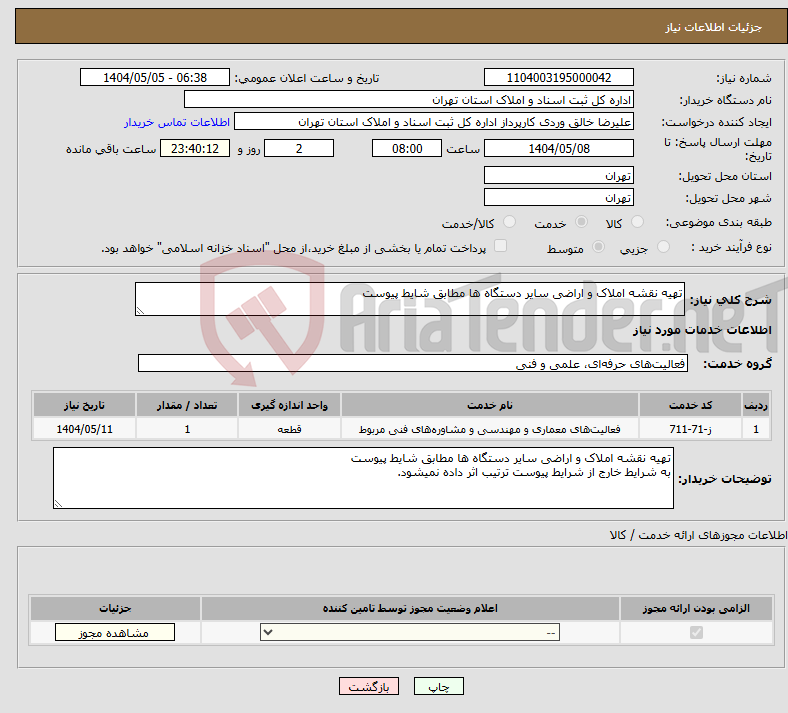Click the جزئیات column header
This screenshot has width=788, height=713.
tap(115, 608)
